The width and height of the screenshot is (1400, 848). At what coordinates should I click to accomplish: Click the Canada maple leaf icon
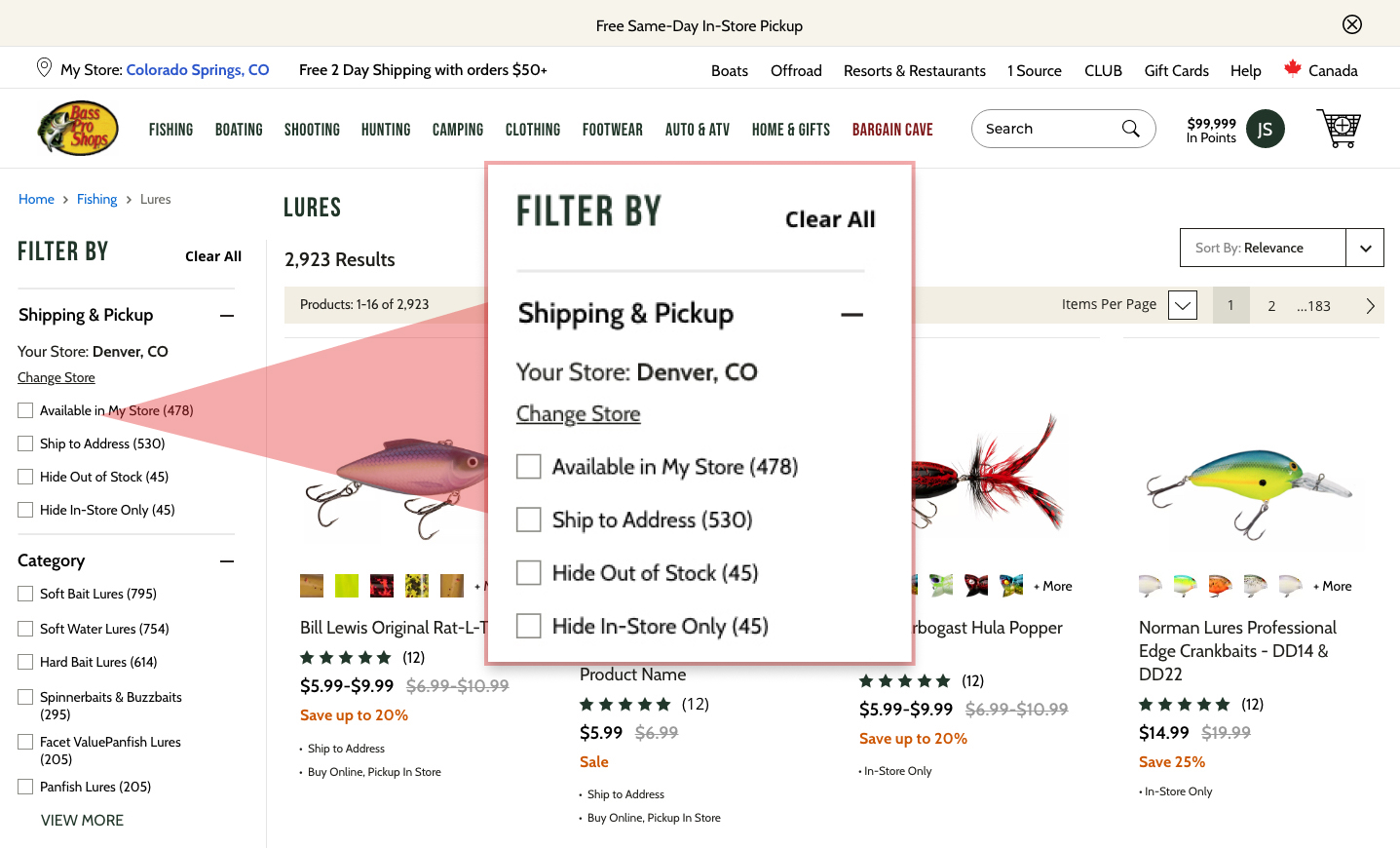(1293, 68)
